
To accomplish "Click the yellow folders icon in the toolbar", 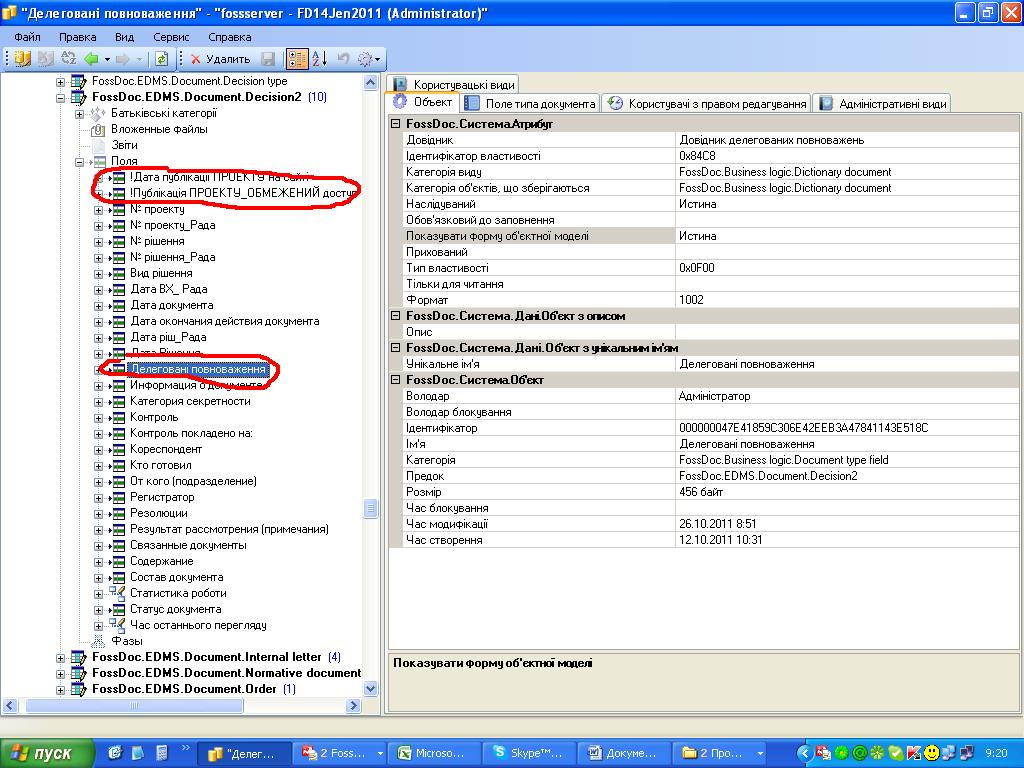I will click(22, 59).
